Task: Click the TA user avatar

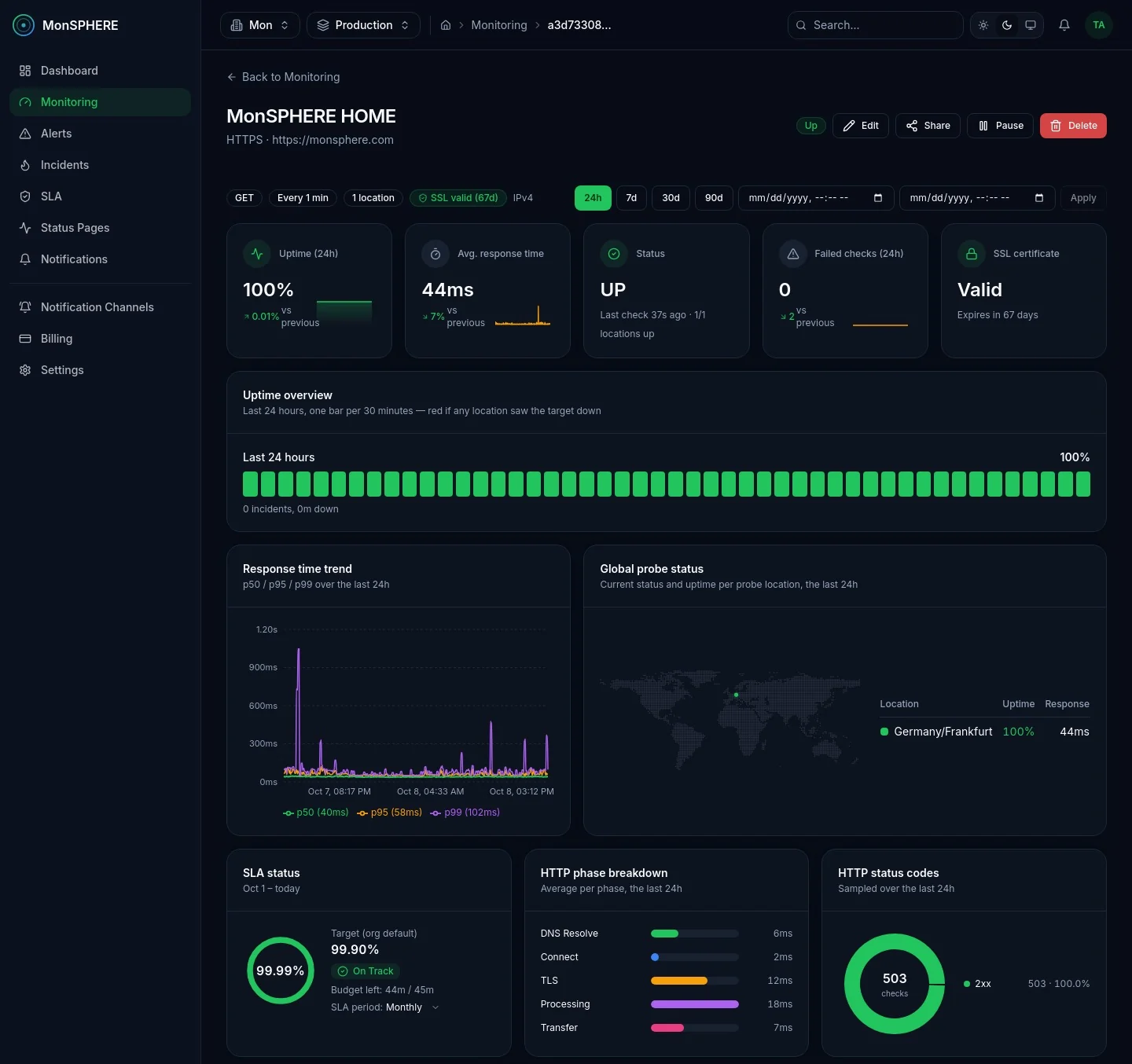Action: click(x=1099, y=25)
